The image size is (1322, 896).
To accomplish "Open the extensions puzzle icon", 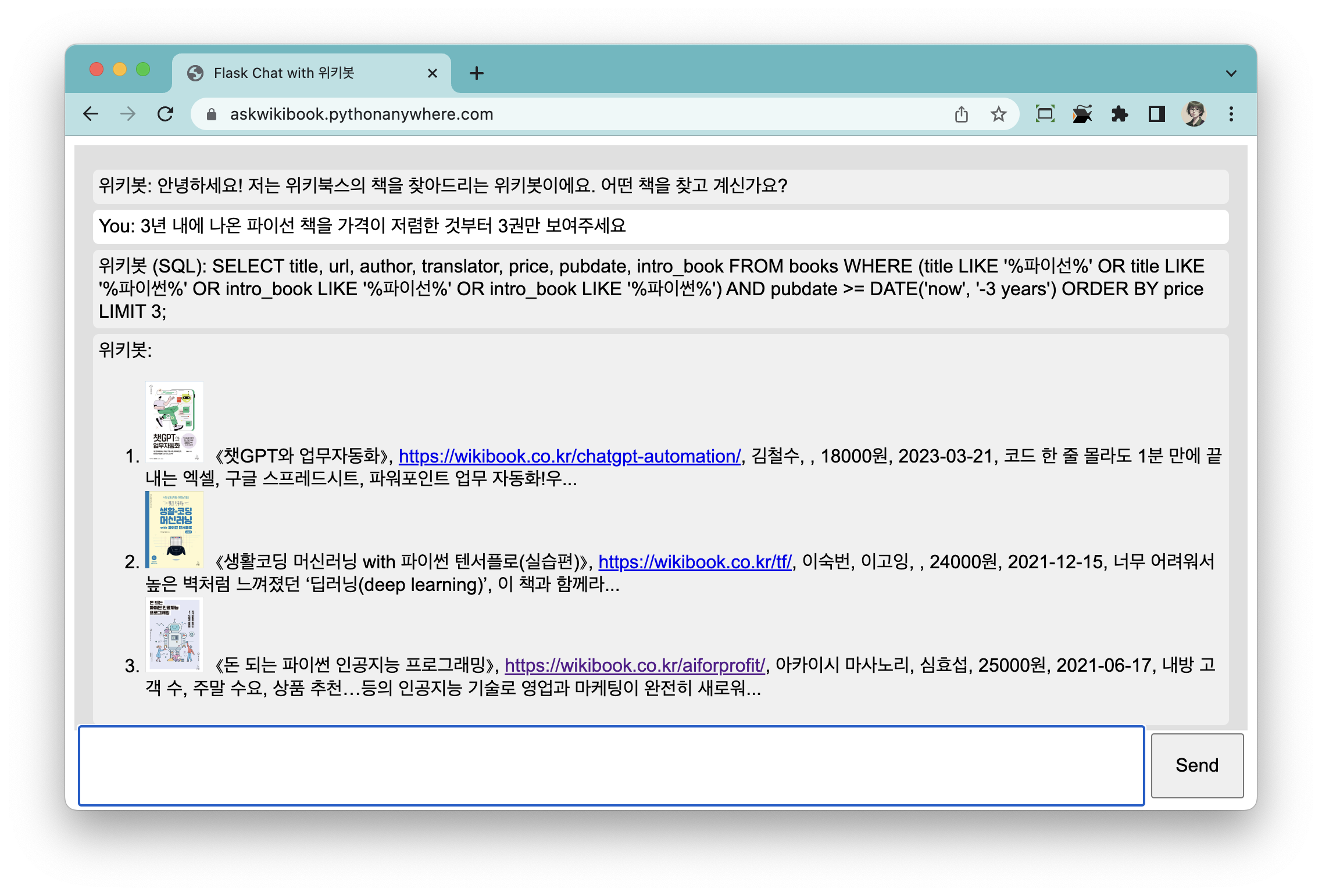I will pyautogui.click(x=1119, y=114).
